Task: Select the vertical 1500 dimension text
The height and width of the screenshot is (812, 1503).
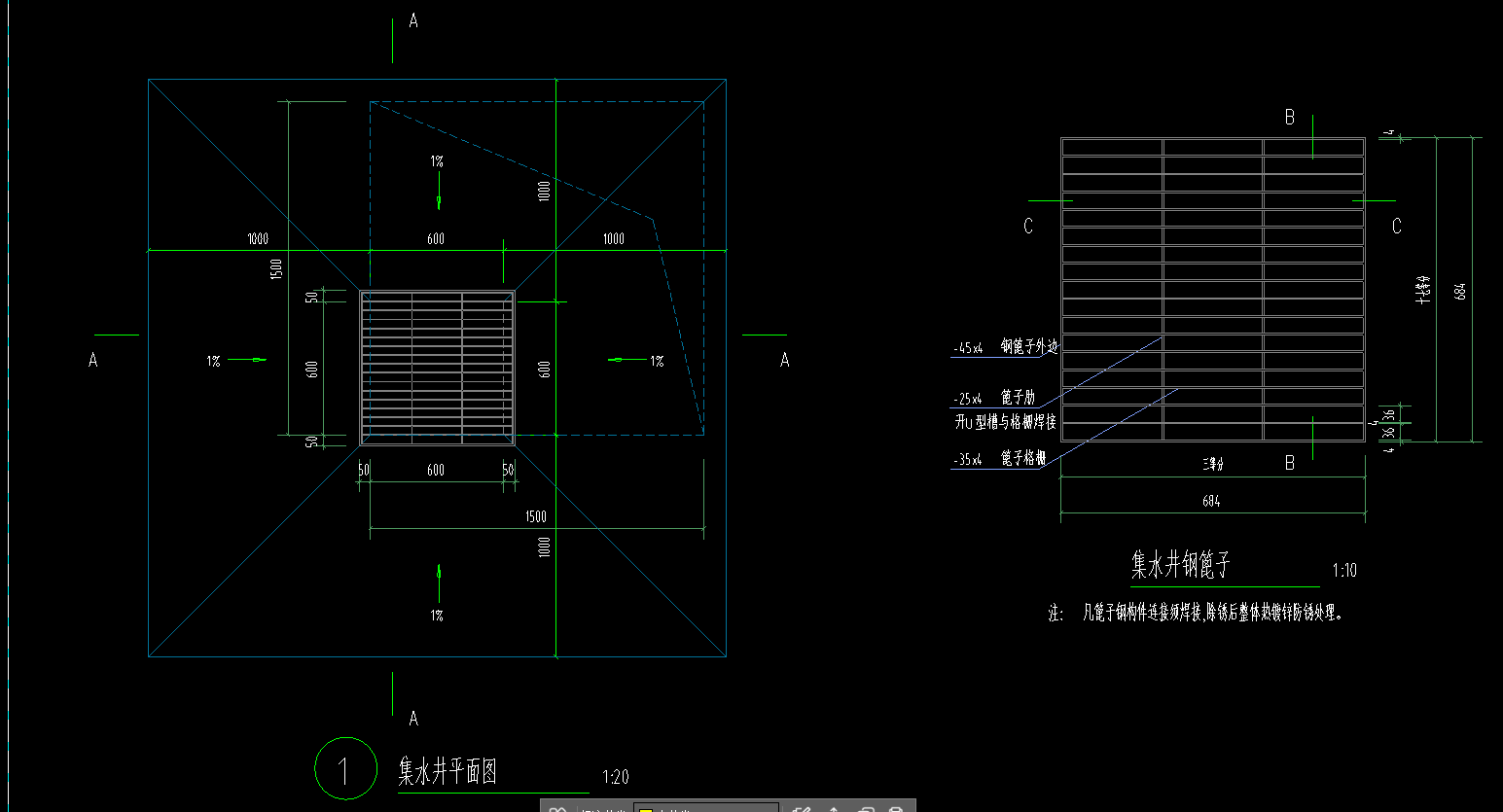Action: pos(276,269)
